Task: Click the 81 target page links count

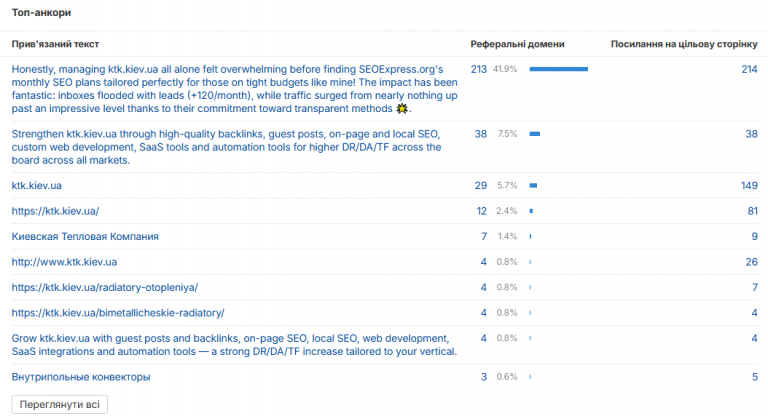Action: (x=752, y=211)
